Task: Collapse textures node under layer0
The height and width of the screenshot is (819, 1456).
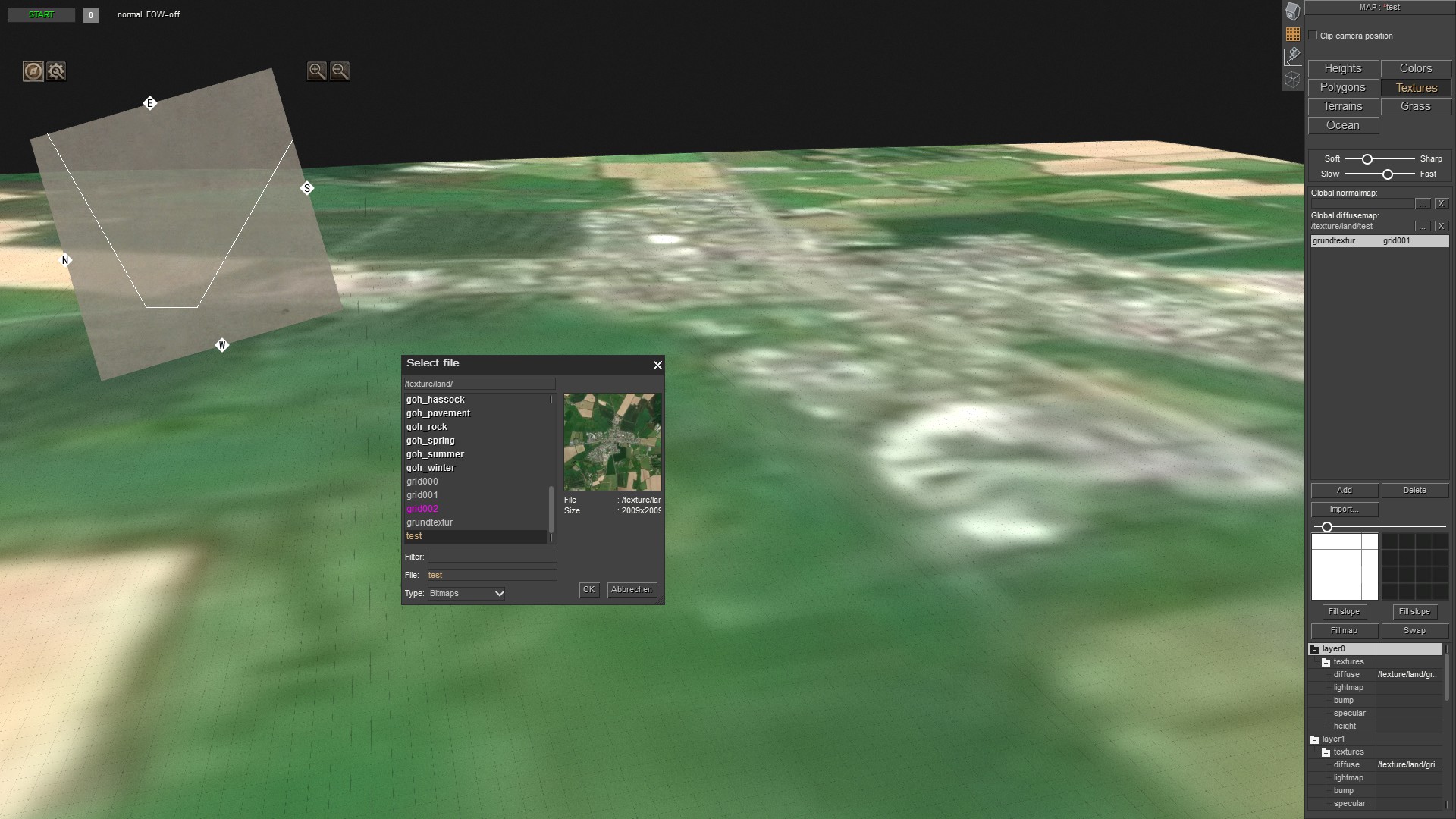Action: click(1326, 663)
